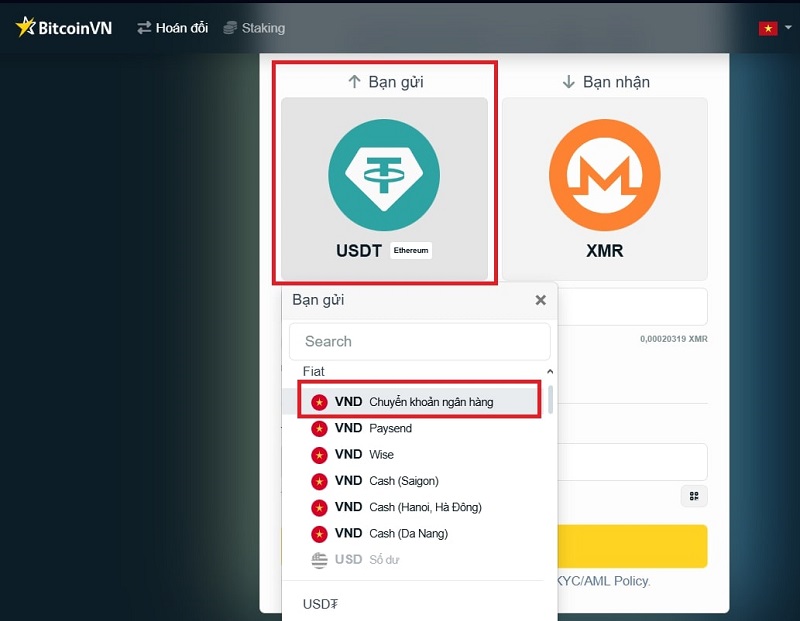800x621 pixels.
Task: Click the Hoán đổi swap arrows icon
Action: pyautogui.click(x=144, y=28)
